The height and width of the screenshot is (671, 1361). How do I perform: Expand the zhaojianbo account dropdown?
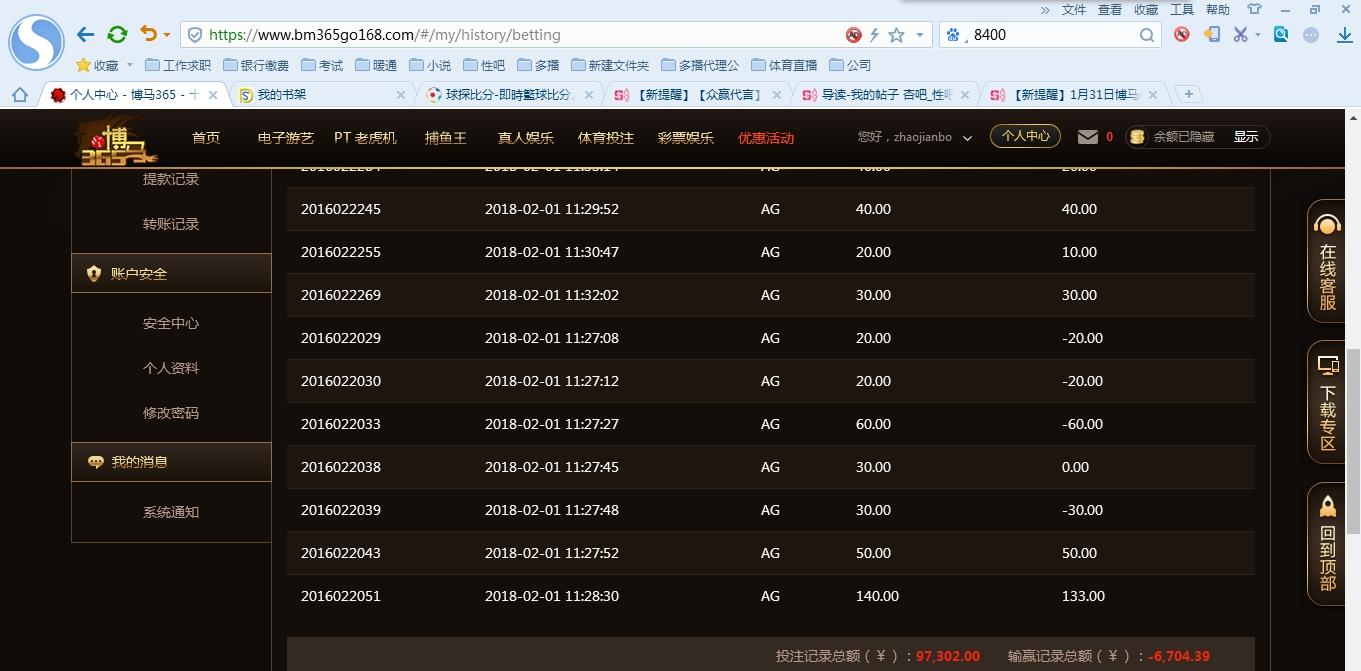pyautogui.click(x=965, y=137)
